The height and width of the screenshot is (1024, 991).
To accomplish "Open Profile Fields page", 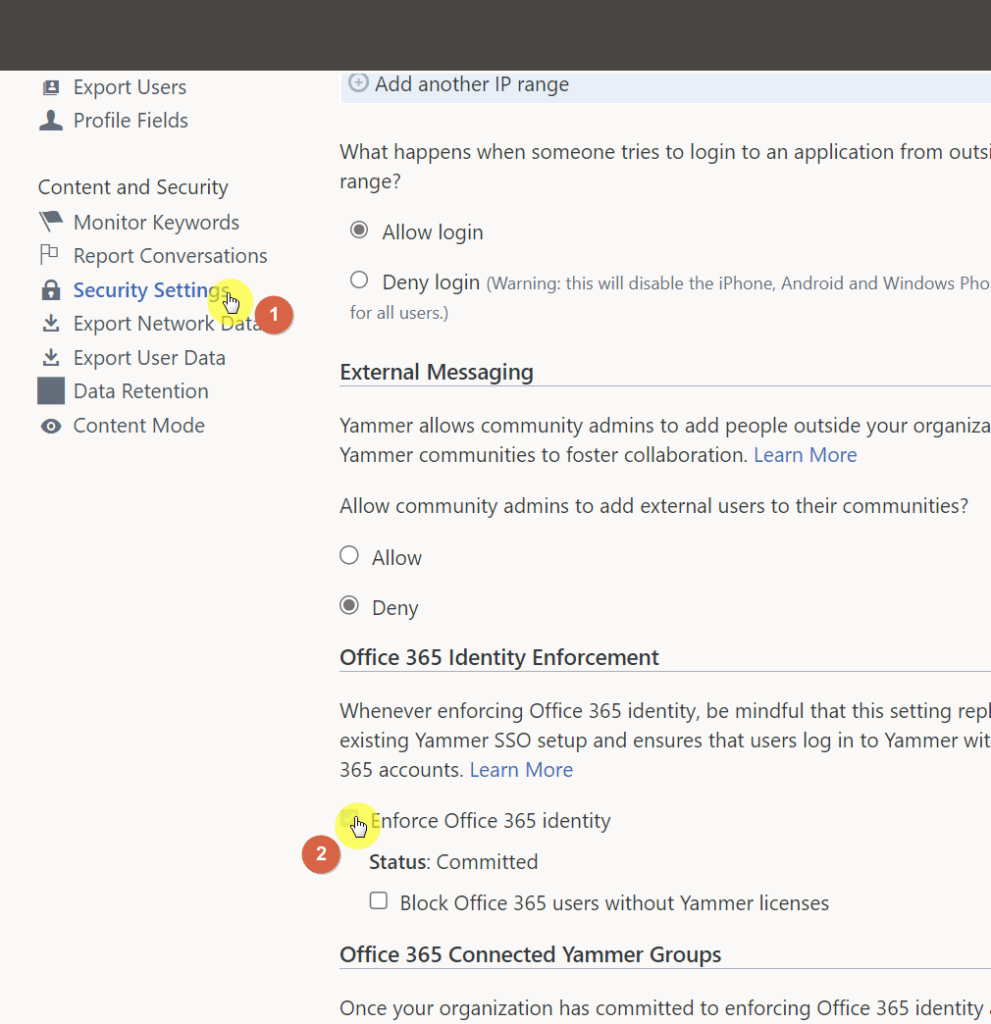I will 131,121.
